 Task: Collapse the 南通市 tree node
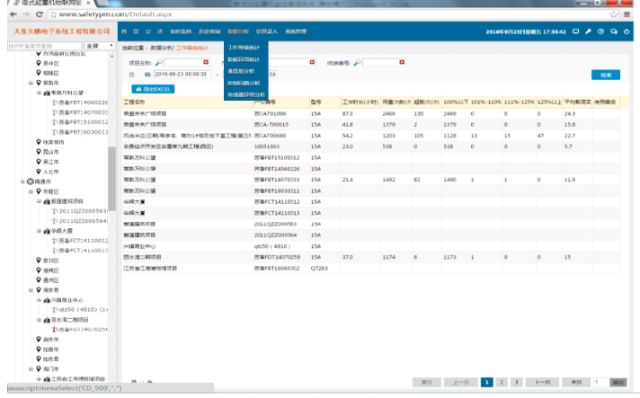pos(23,182)
